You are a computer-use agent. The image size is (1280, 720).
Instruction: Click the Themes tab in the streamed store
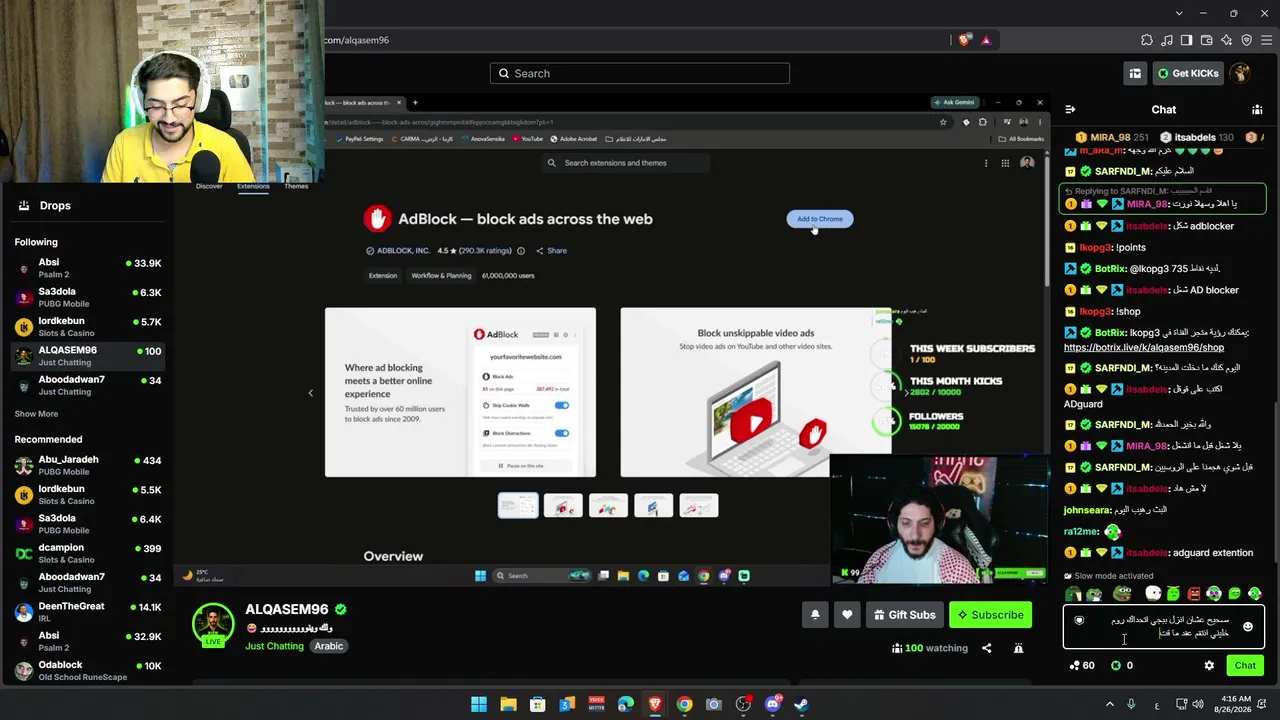tap(296, 186)
